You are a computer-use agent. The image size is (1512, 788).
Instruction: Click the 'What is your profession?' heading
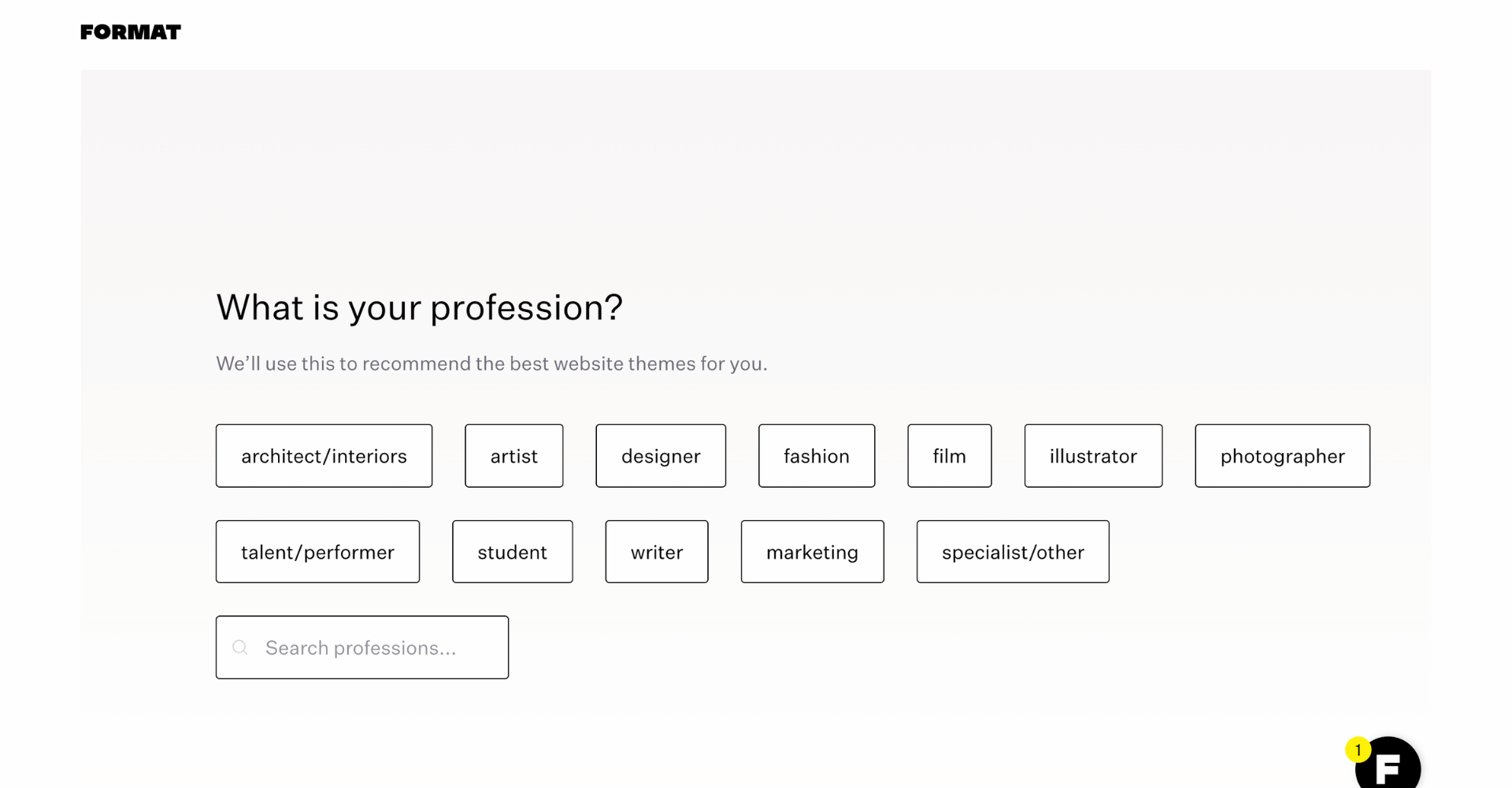419,307
